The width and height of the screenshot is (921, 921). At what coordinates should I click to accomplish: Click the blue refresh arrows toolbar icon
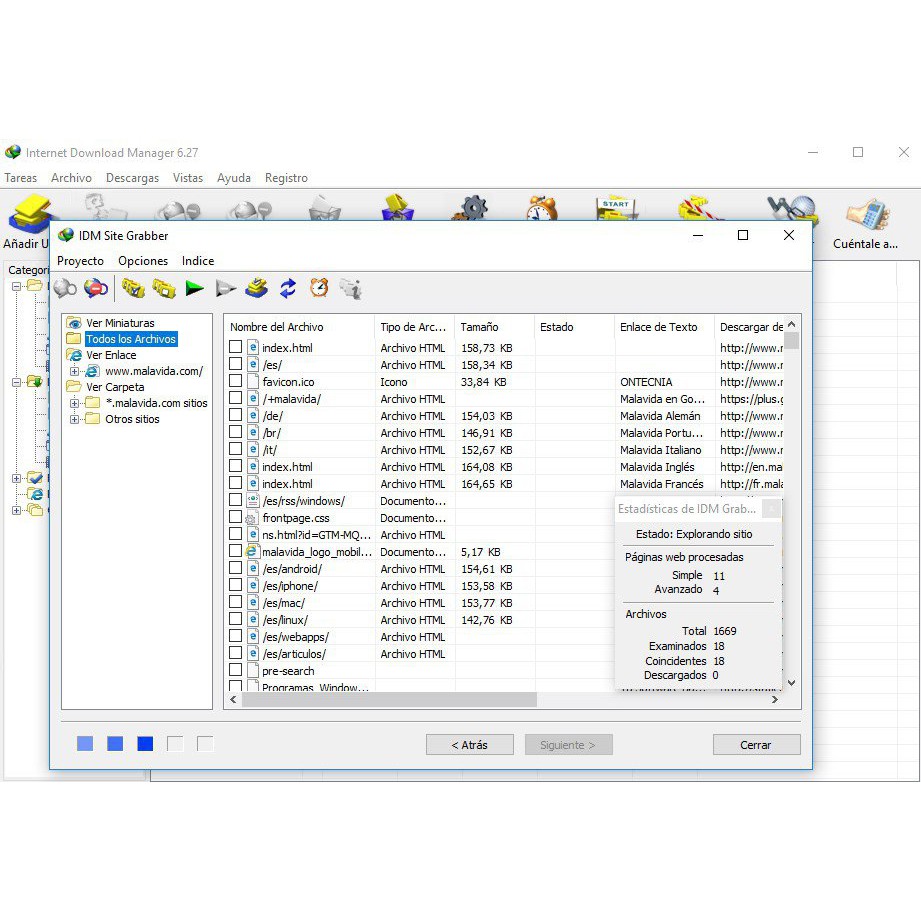coord(288,288)
